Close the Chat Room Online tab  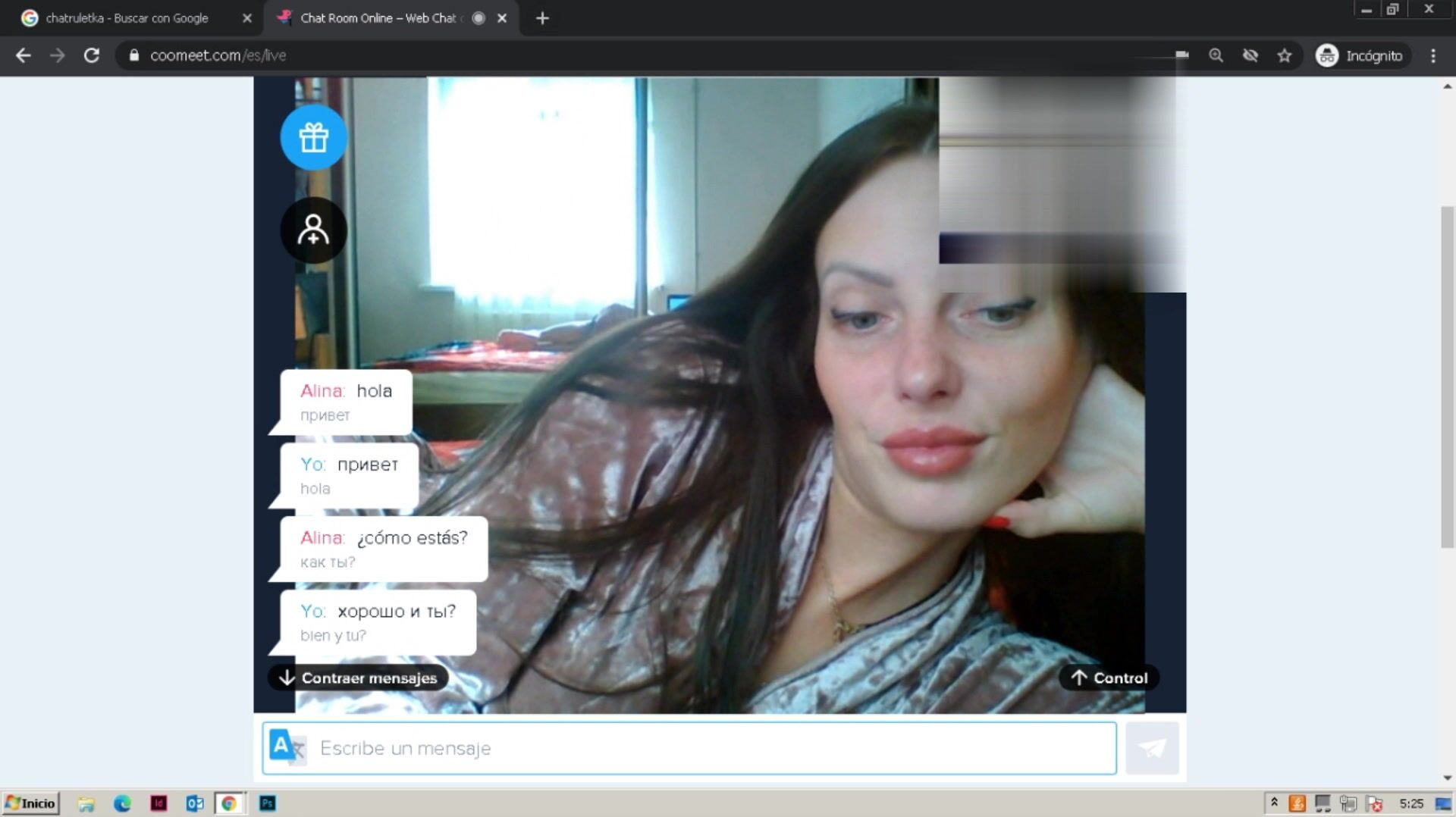tap(502, 18)
